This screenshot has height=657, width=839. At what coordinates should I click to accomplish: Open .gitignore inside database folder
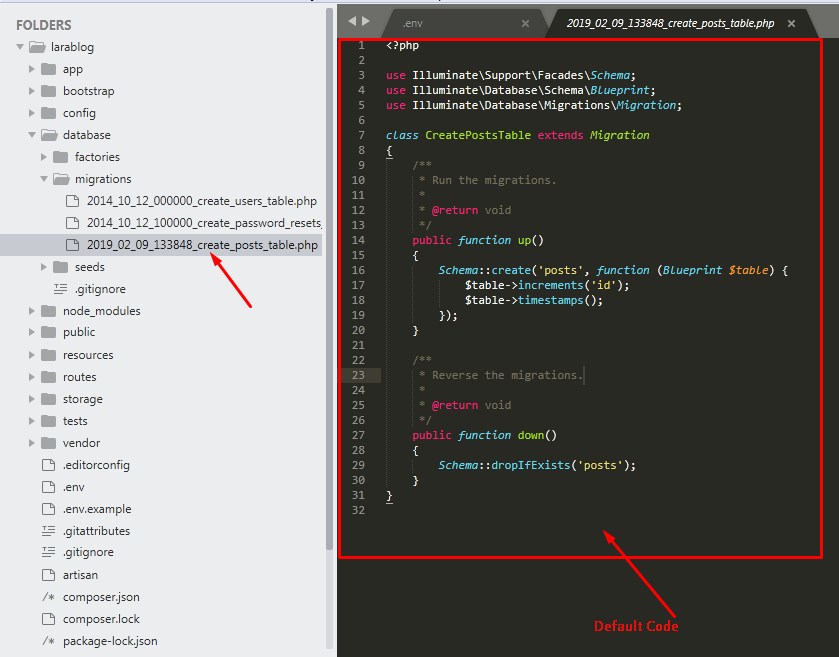100,289
